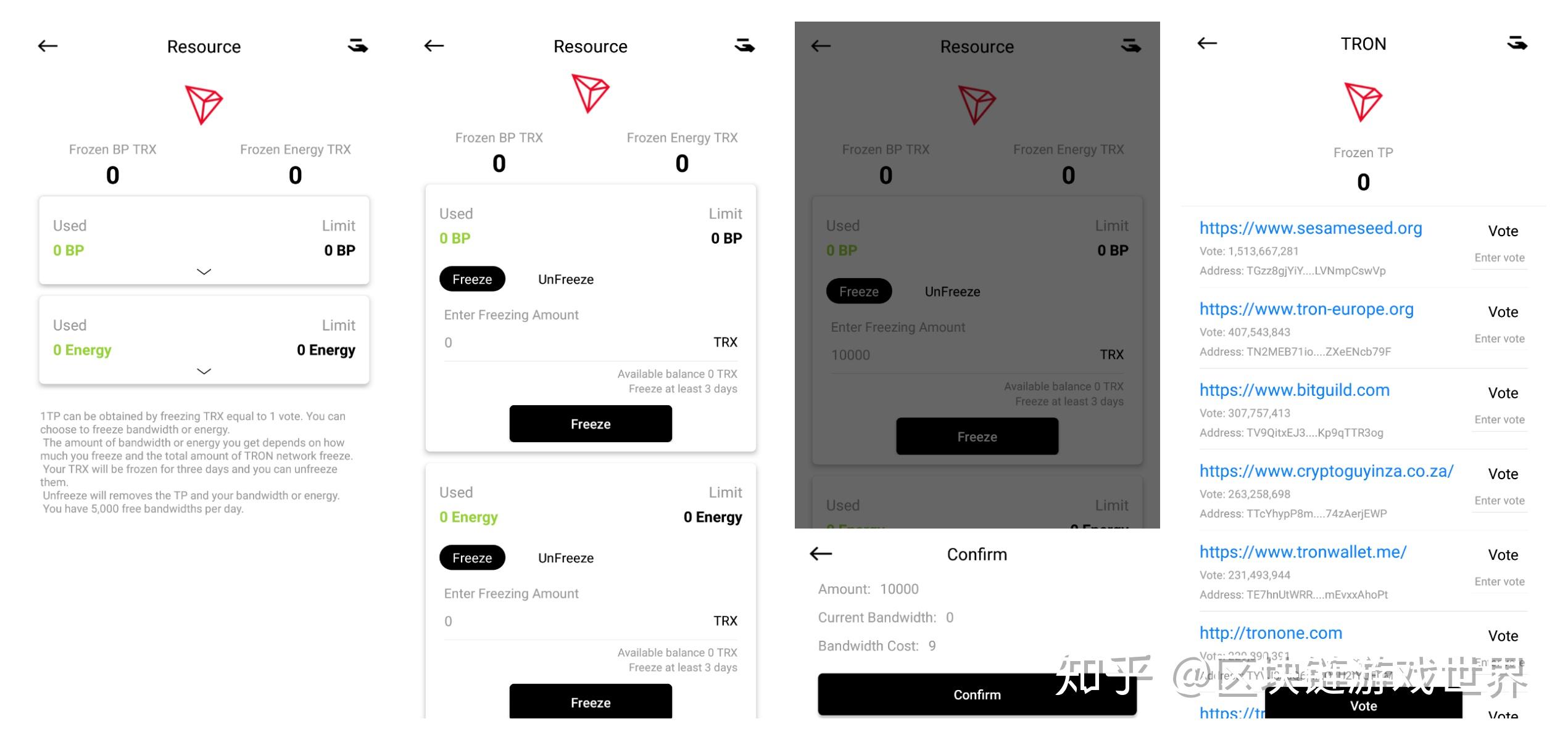The height and width of the screenshot is (740, 1568).
Task: Toggle Freeze button for energy section
Action: pyautogui.click(x=471, y=557)
